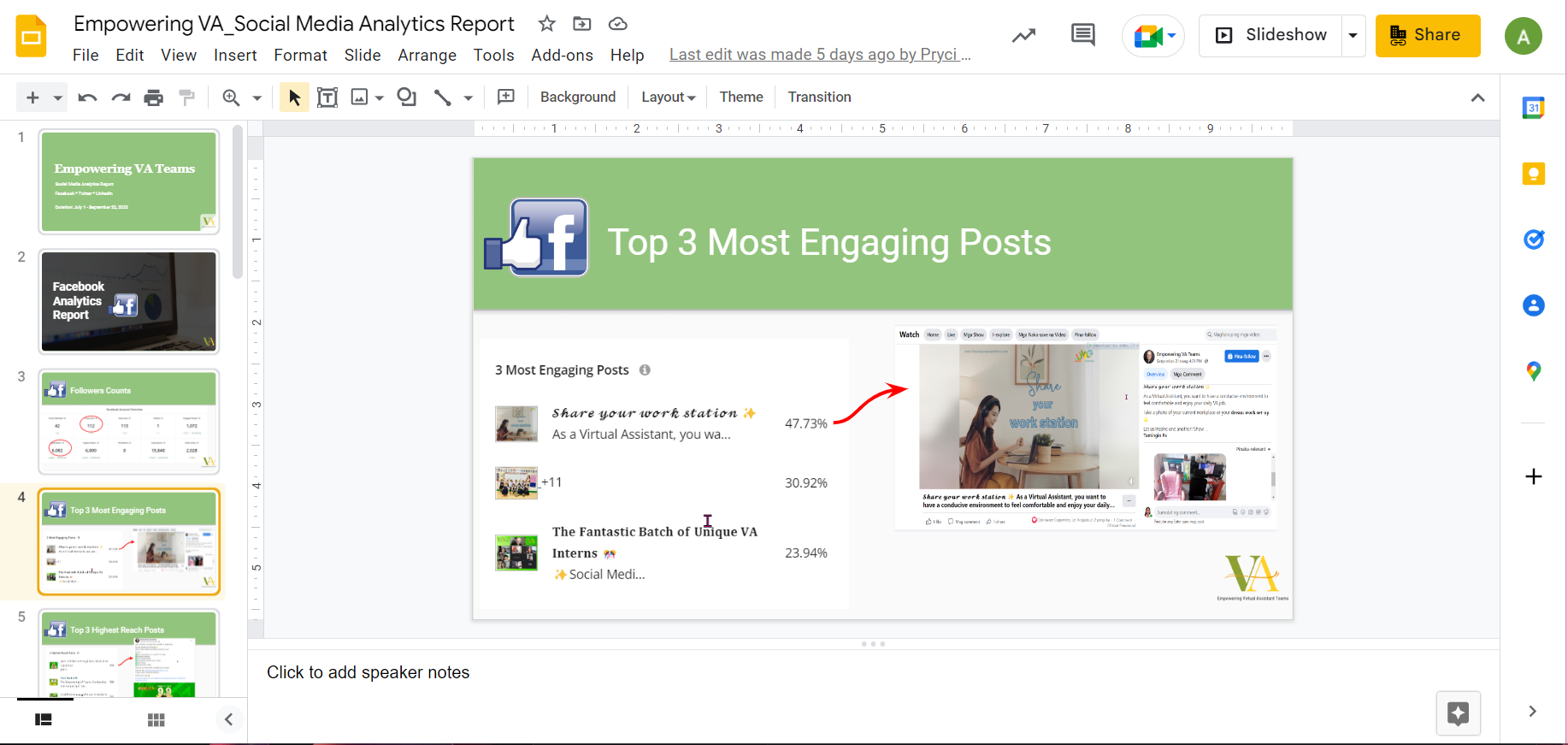Image resolution: width=1568 pixels, height=745 pixels.
Task: Open the Format menu
Action: click(x=301, y=55)
